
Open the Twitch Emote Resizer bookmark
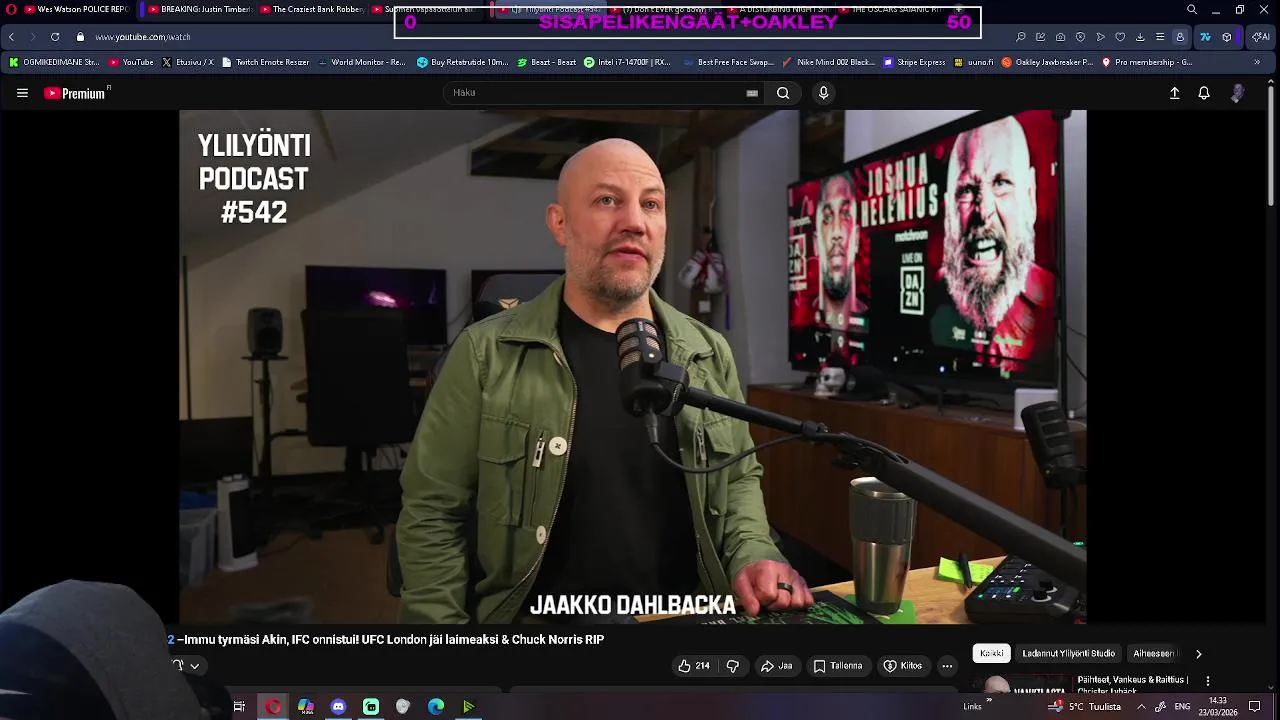[266, 62]
